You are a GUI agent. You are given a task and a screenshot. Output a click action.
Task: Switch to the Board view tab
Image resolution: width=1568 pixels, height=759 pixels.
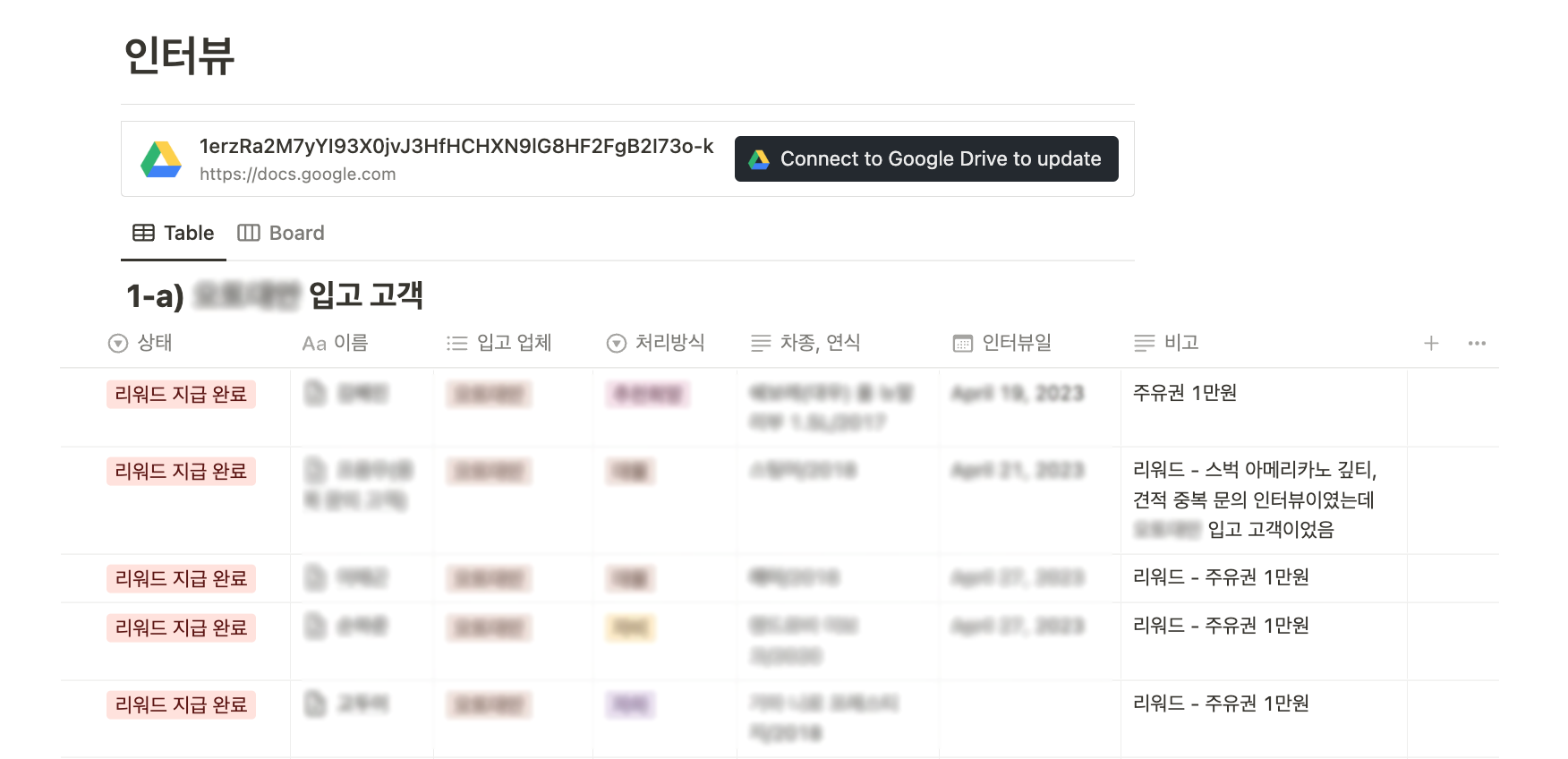pos(281,234)
